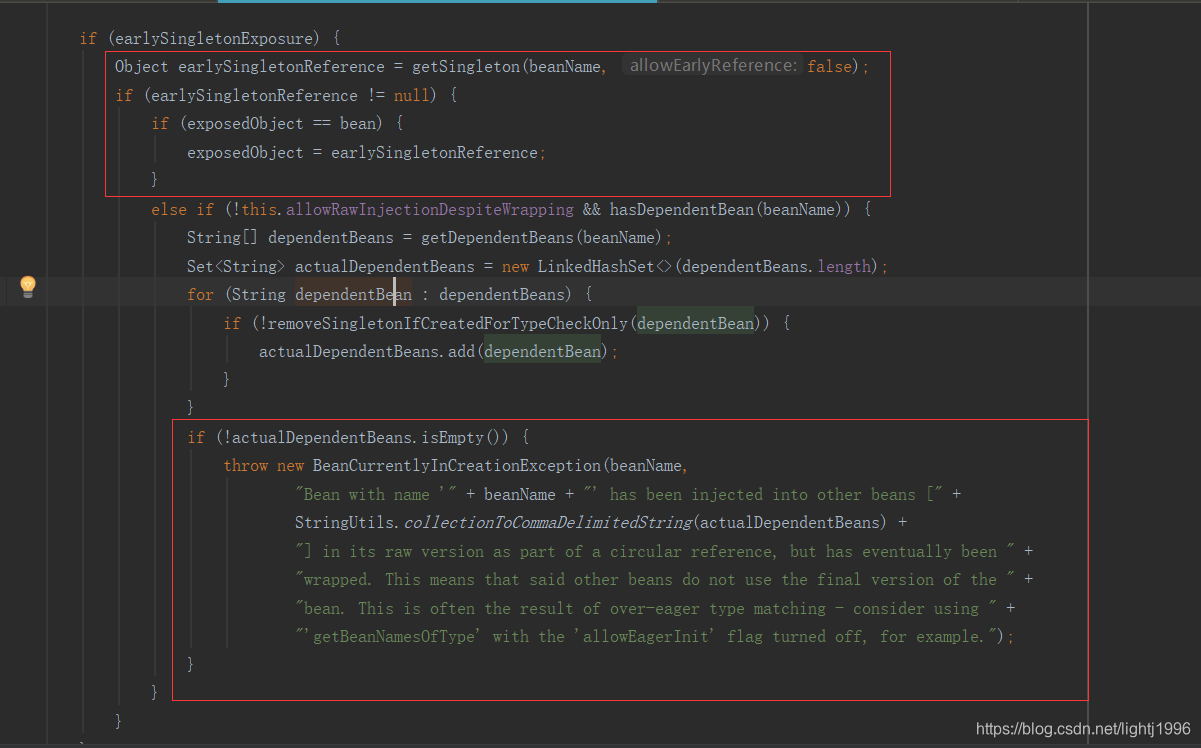Click string containing 'circular reference'
Image resolution: width=1201 pixels, height=748 pixels.
pyautogui.click(x=654, y=552)
